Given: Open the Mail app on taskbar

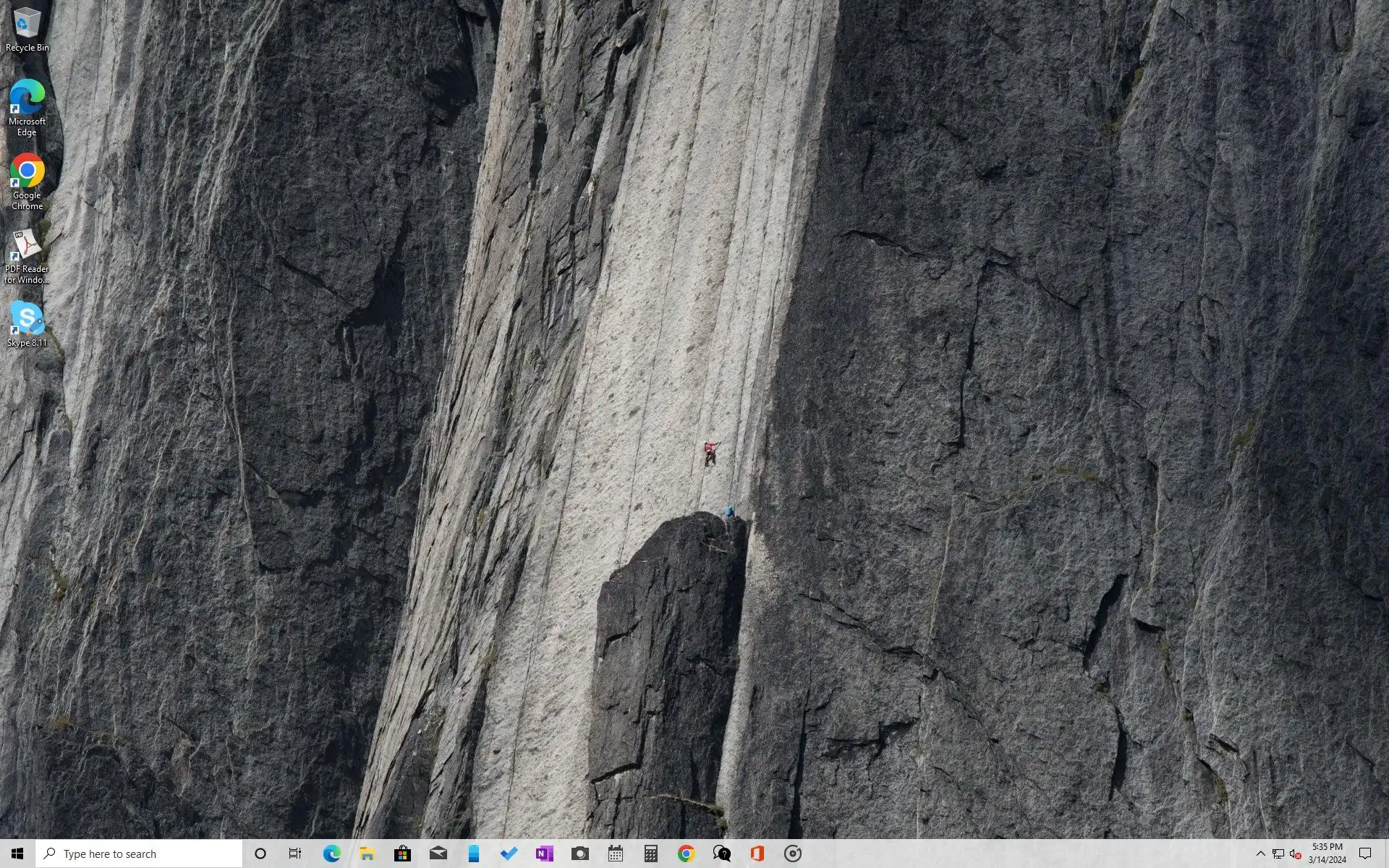Looking at the screenshot, I should point(438,854).
